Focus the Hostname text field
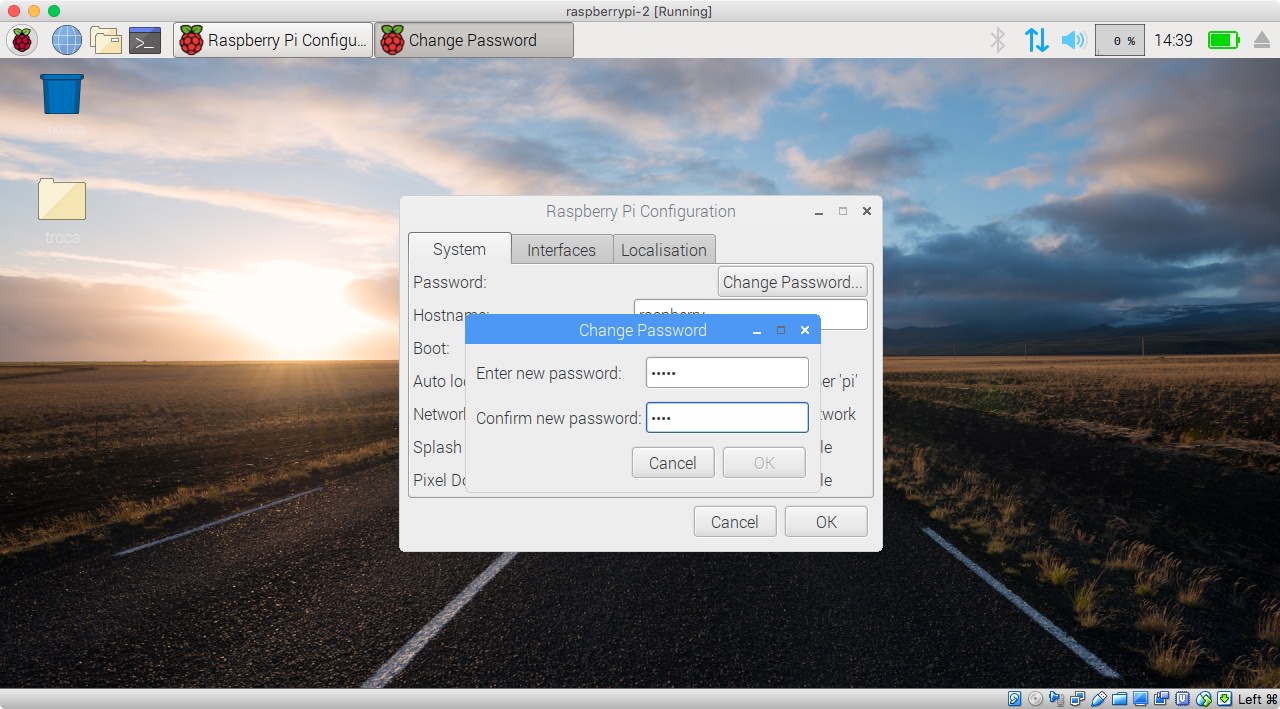 click(x=751, y=314)
